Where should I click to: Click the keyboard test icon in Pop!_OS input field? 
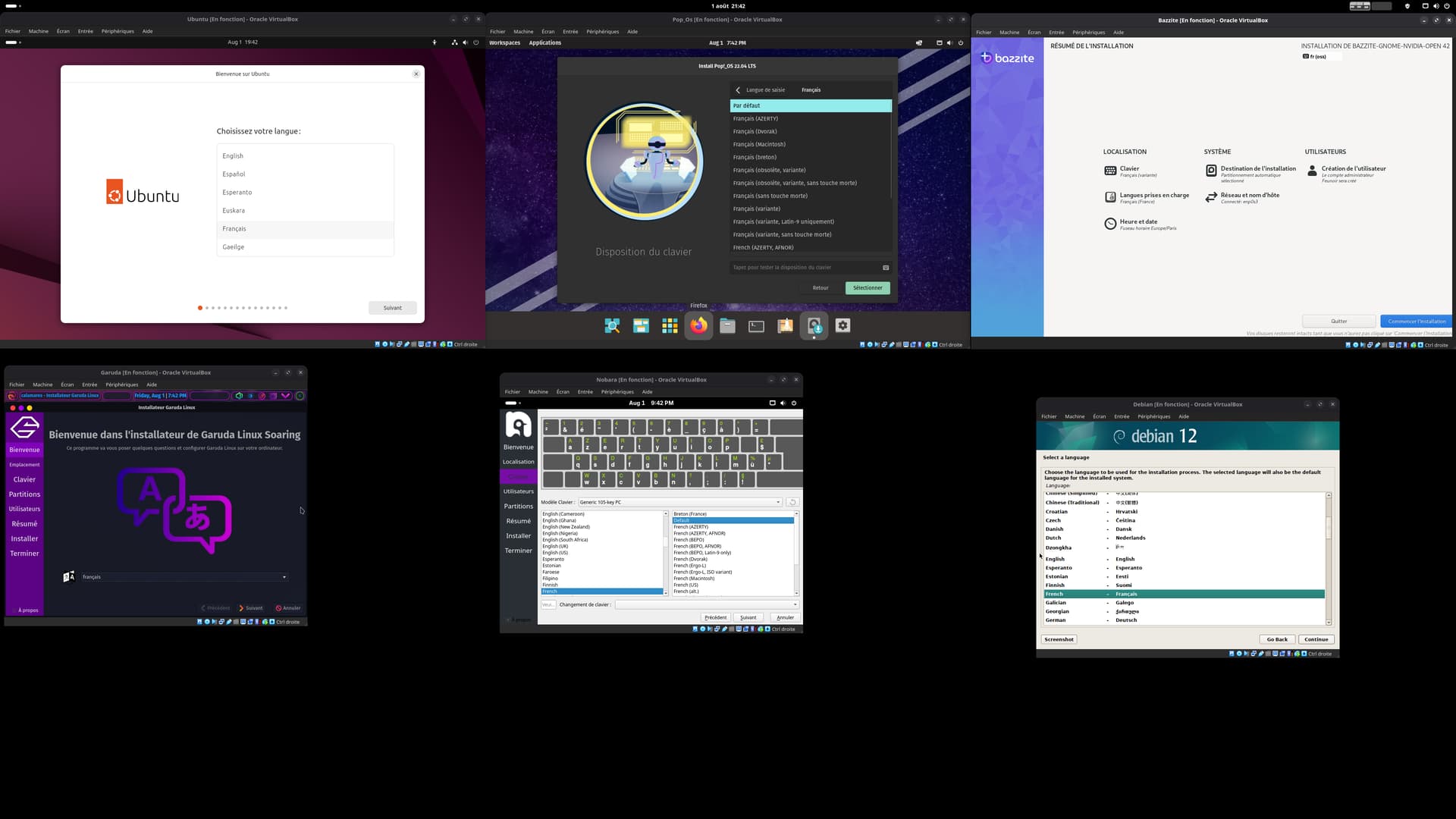[886, 268]
